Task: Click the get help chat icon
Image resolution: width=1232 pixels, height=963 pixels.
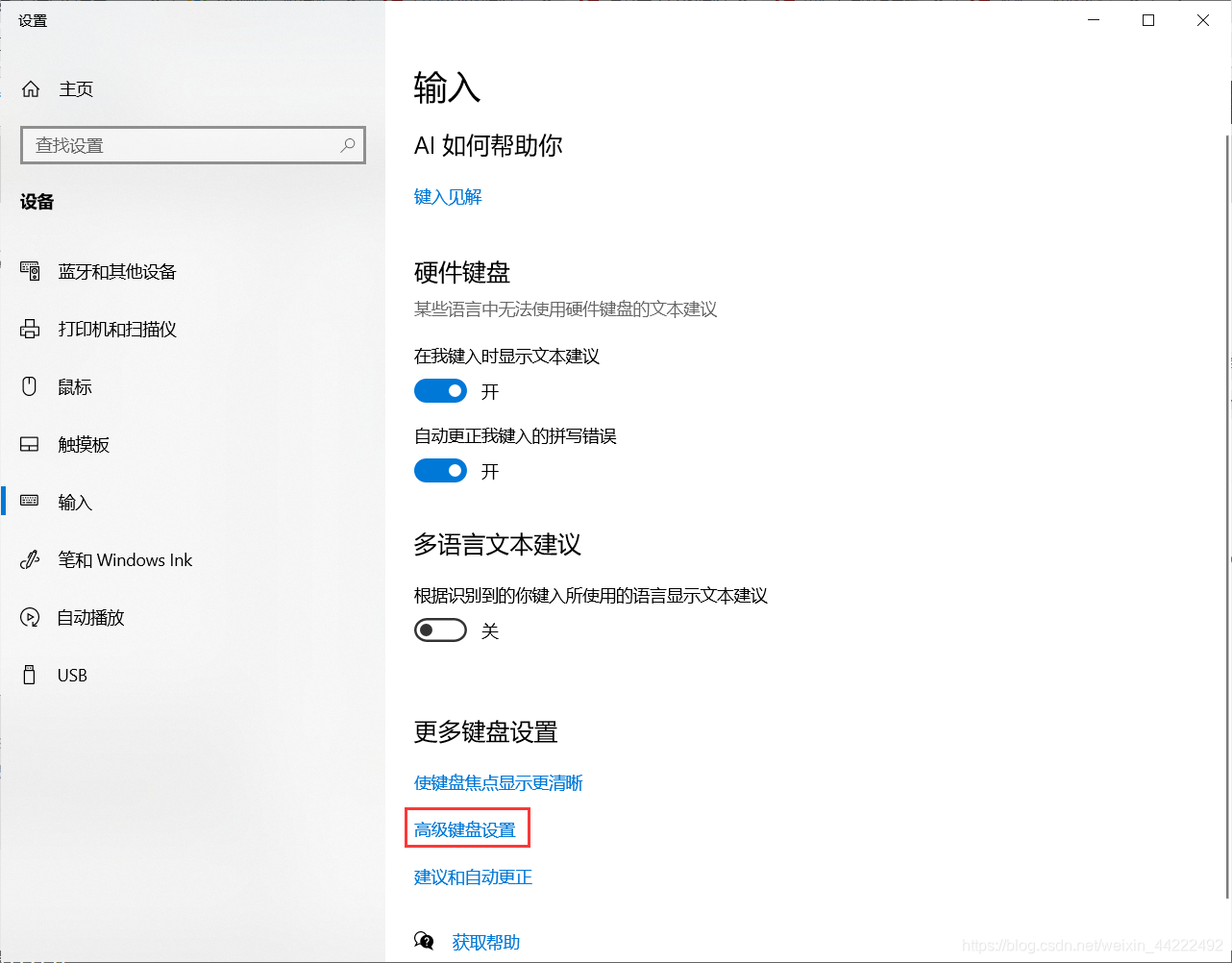Action: point(424,941)
